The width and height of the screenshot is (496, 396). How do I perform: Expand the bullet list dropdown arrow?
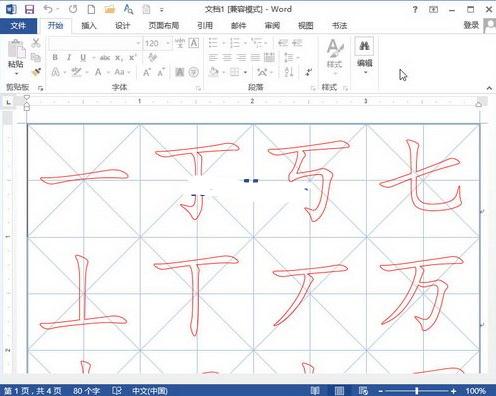point(224,43)
